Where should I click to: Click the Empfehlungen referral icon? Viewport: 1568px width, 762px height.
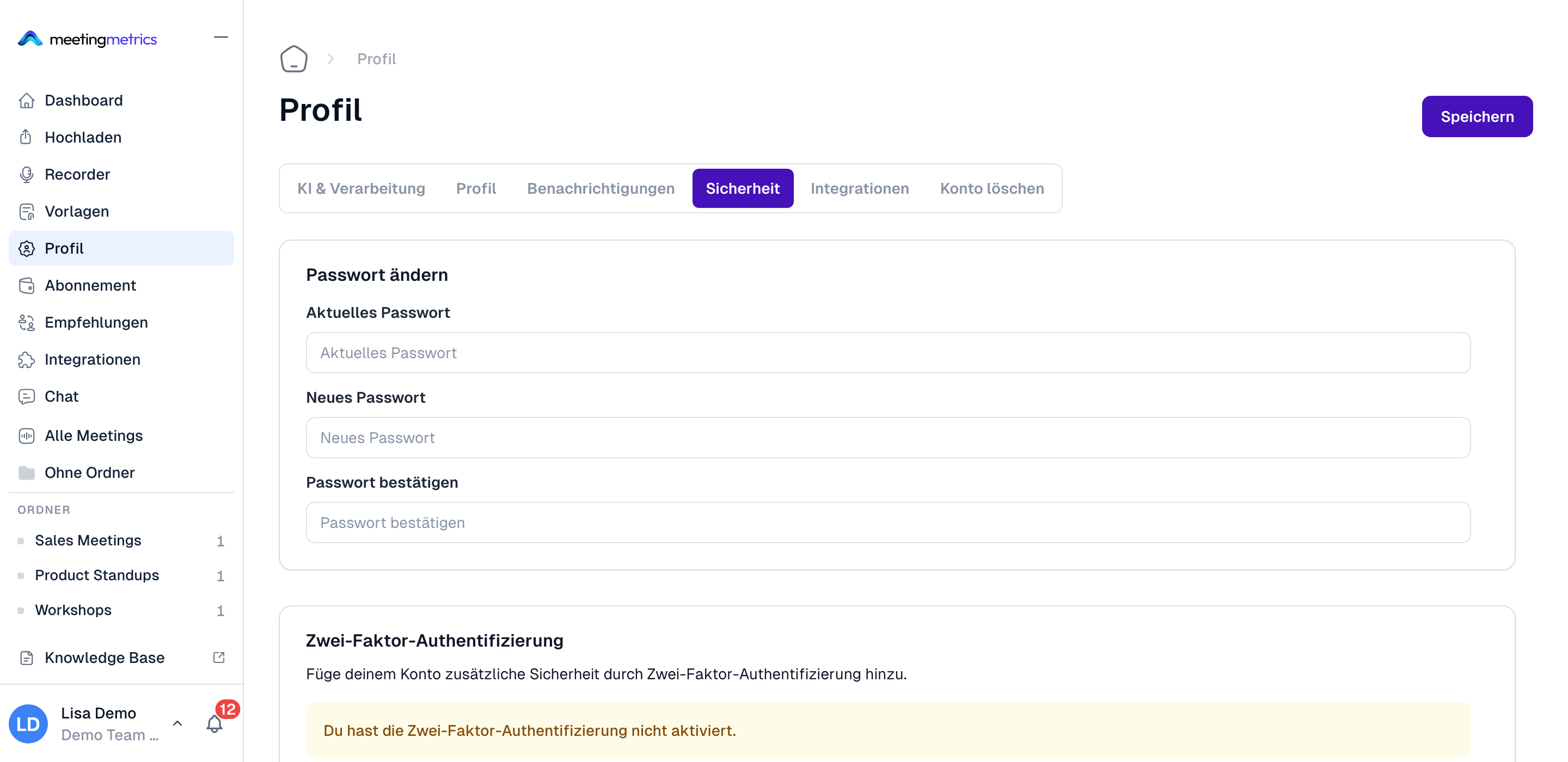point(26,323)
